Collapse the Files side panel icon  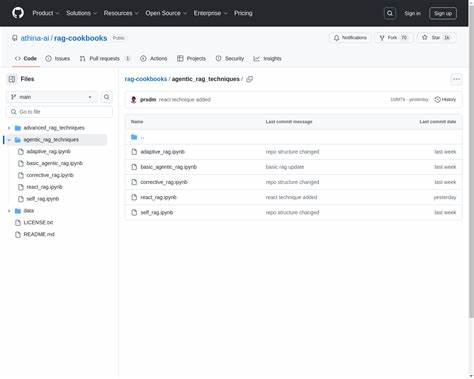pyautogui.click(x=12, y=79)
